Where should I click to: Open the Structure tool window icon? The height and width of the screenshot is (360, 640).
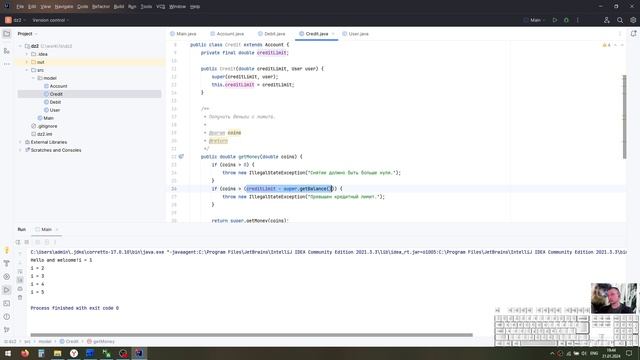tap(7, 51)
